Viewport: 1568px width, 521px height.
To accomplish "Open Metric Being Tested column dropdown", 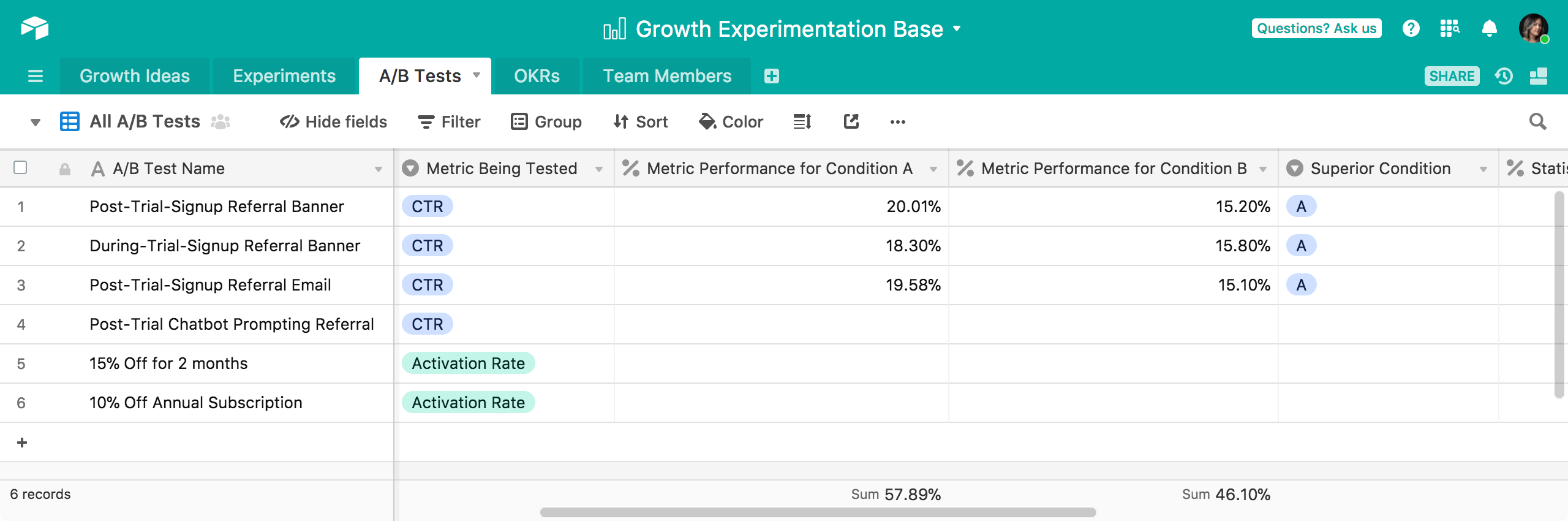I will [x=599, y=169].
